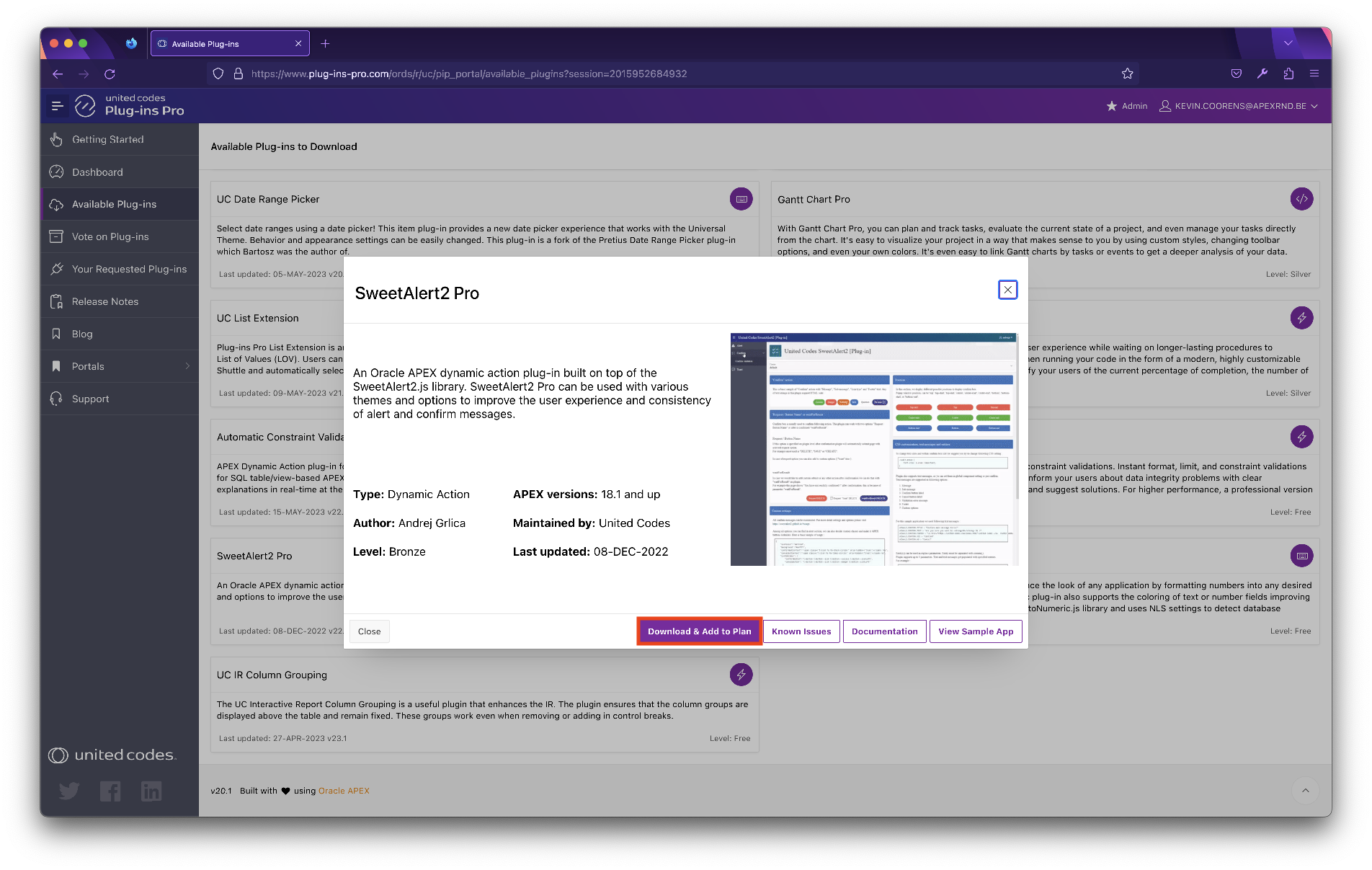Click the Oracle APEX footer link
The width and height of the screenshot is (1372, 870).
tap(344, 791)
